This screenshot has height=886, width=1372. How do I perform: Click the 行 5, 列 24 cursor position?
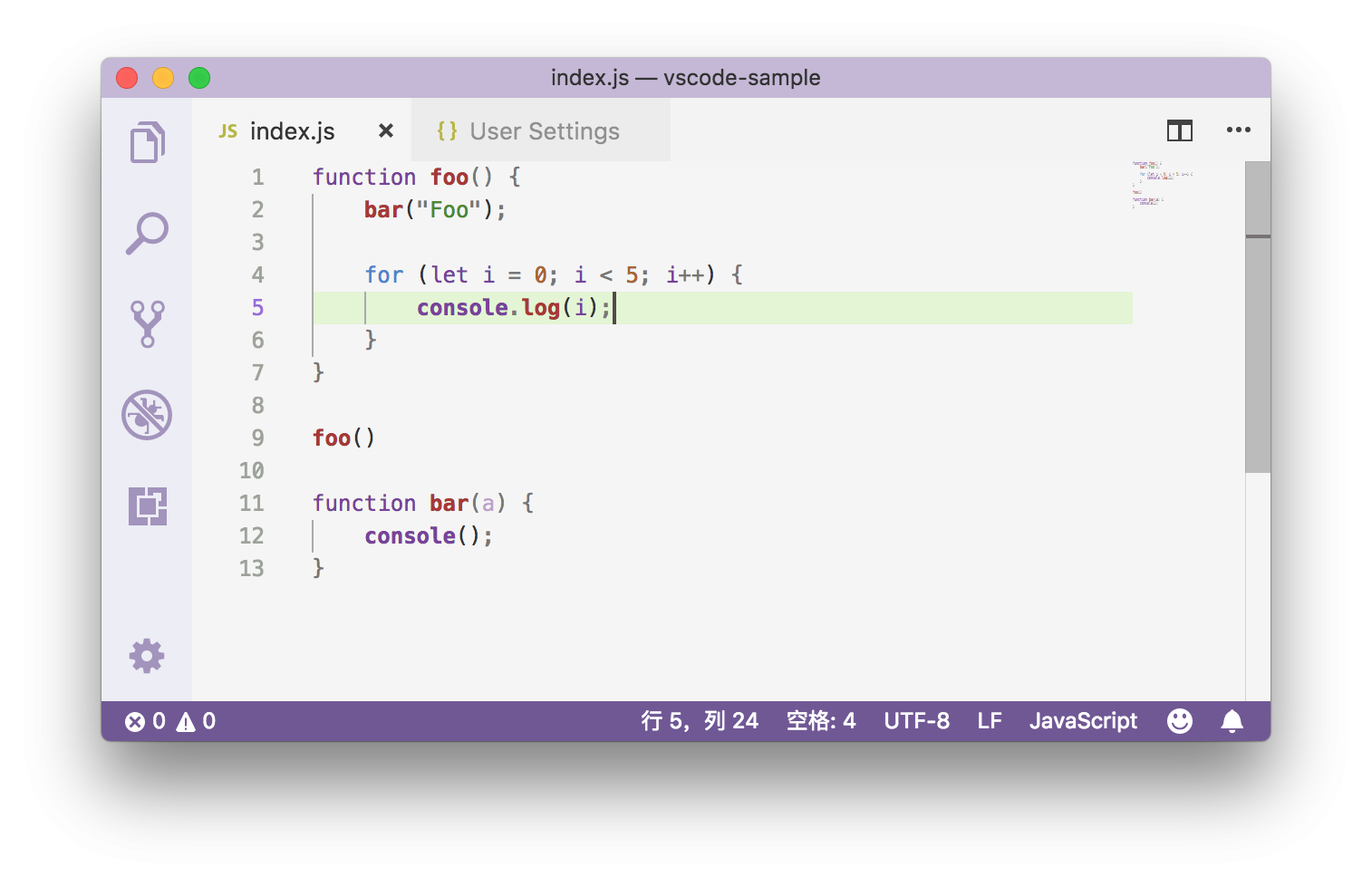700,720
